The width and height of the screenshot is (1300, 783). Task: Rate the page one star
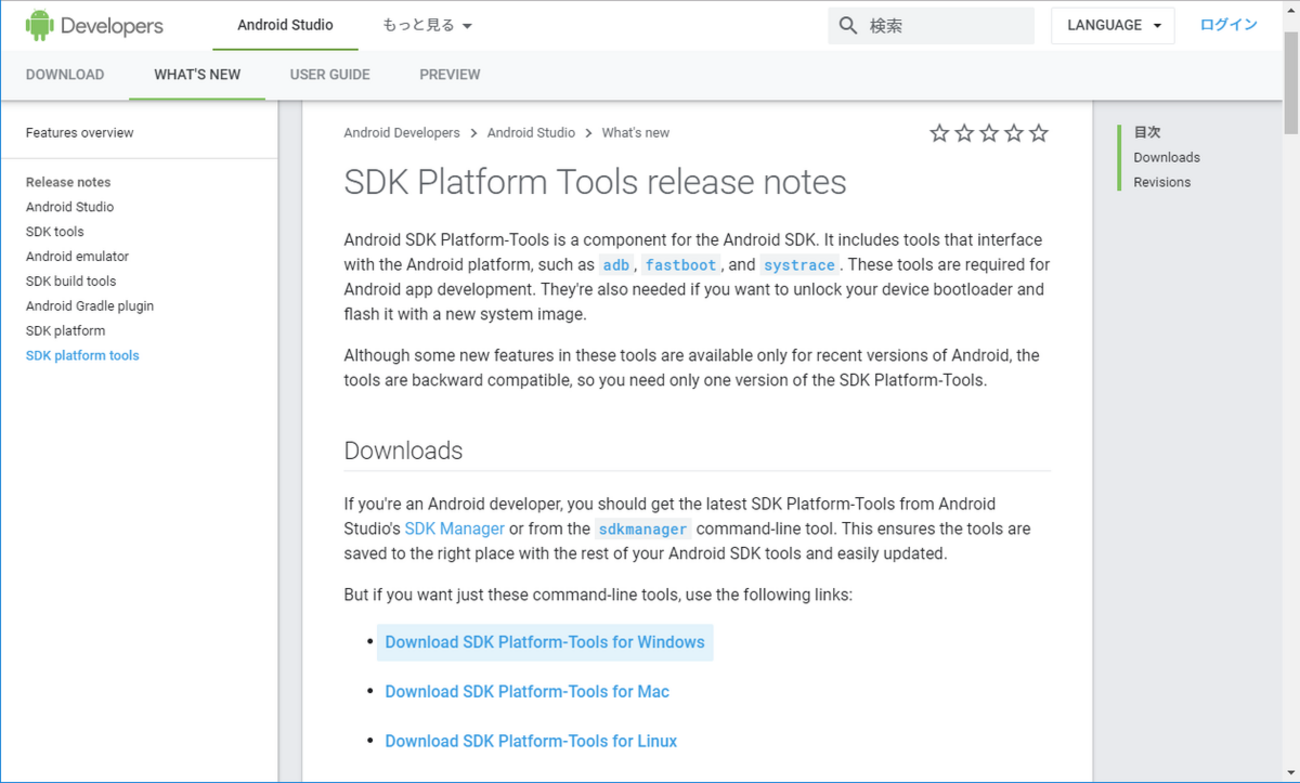click(x=939, y=133)
